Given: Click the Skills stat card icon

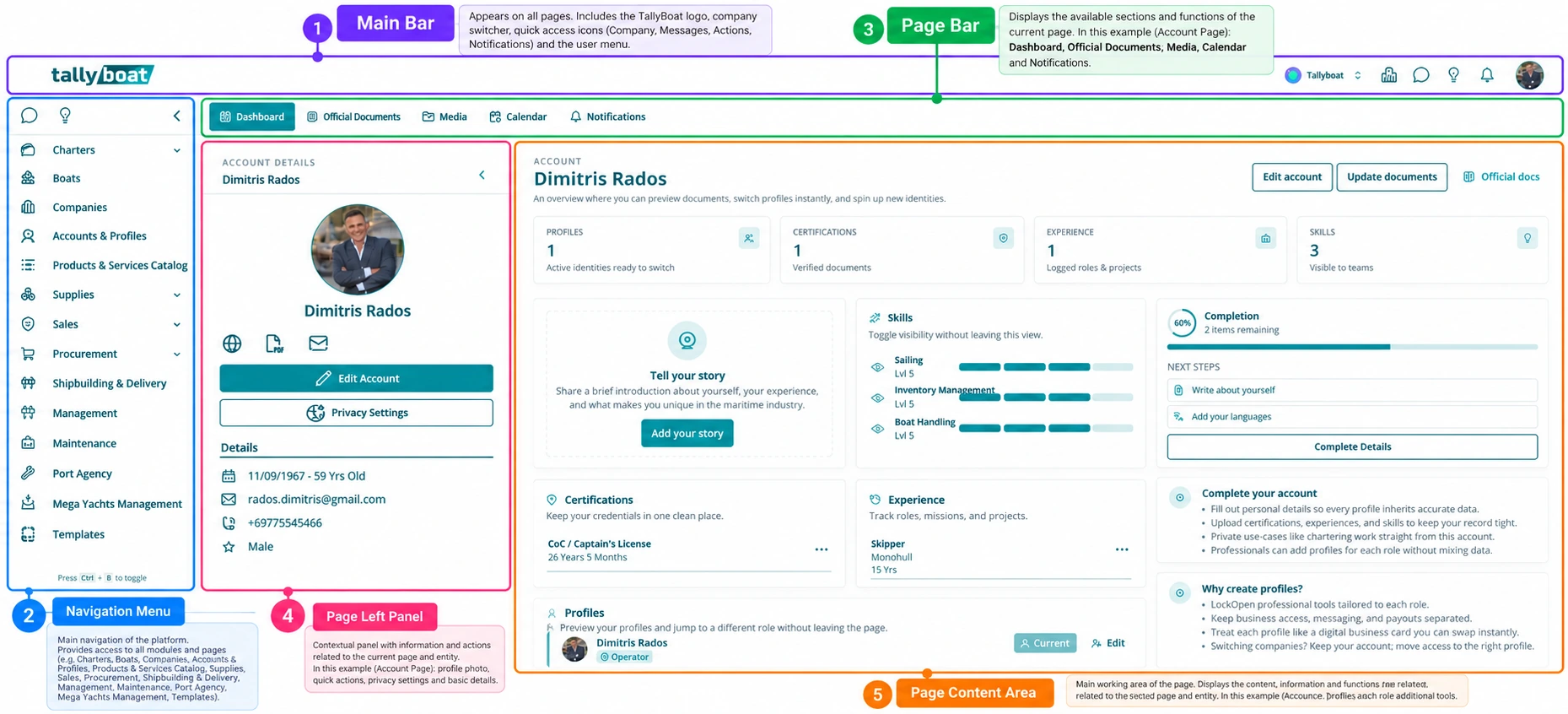Looking at the screenshot, I should coord(1527,239).
